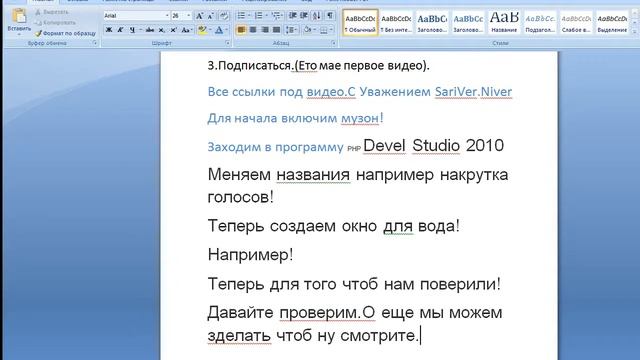
Task: Click the bulleted list icon
Action: click(x=242, y=16)
